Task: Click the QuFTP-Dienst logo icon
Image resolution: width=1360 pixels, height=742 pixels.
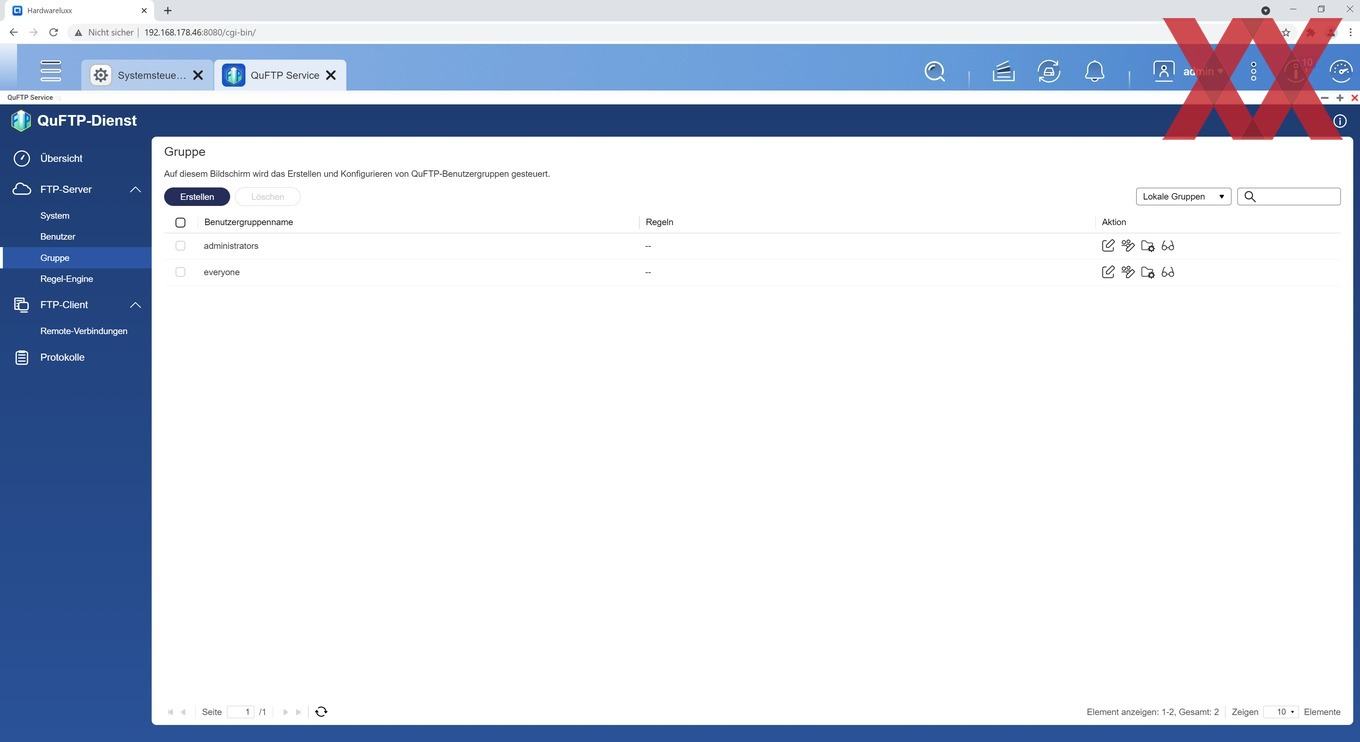Action: coord(21,121)
